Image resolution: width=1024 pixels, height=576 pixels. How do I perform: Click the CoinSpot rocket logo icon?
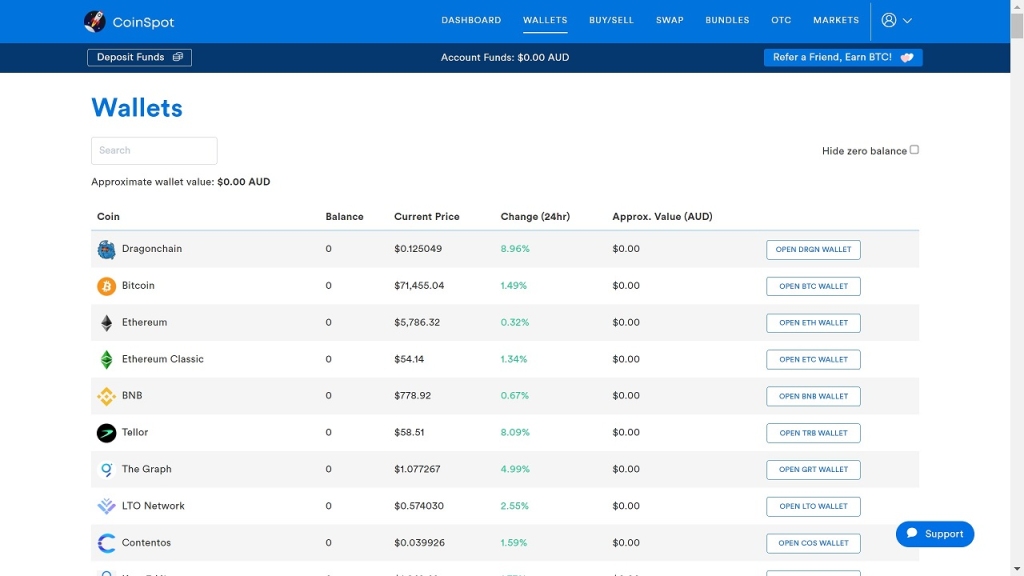95,22
